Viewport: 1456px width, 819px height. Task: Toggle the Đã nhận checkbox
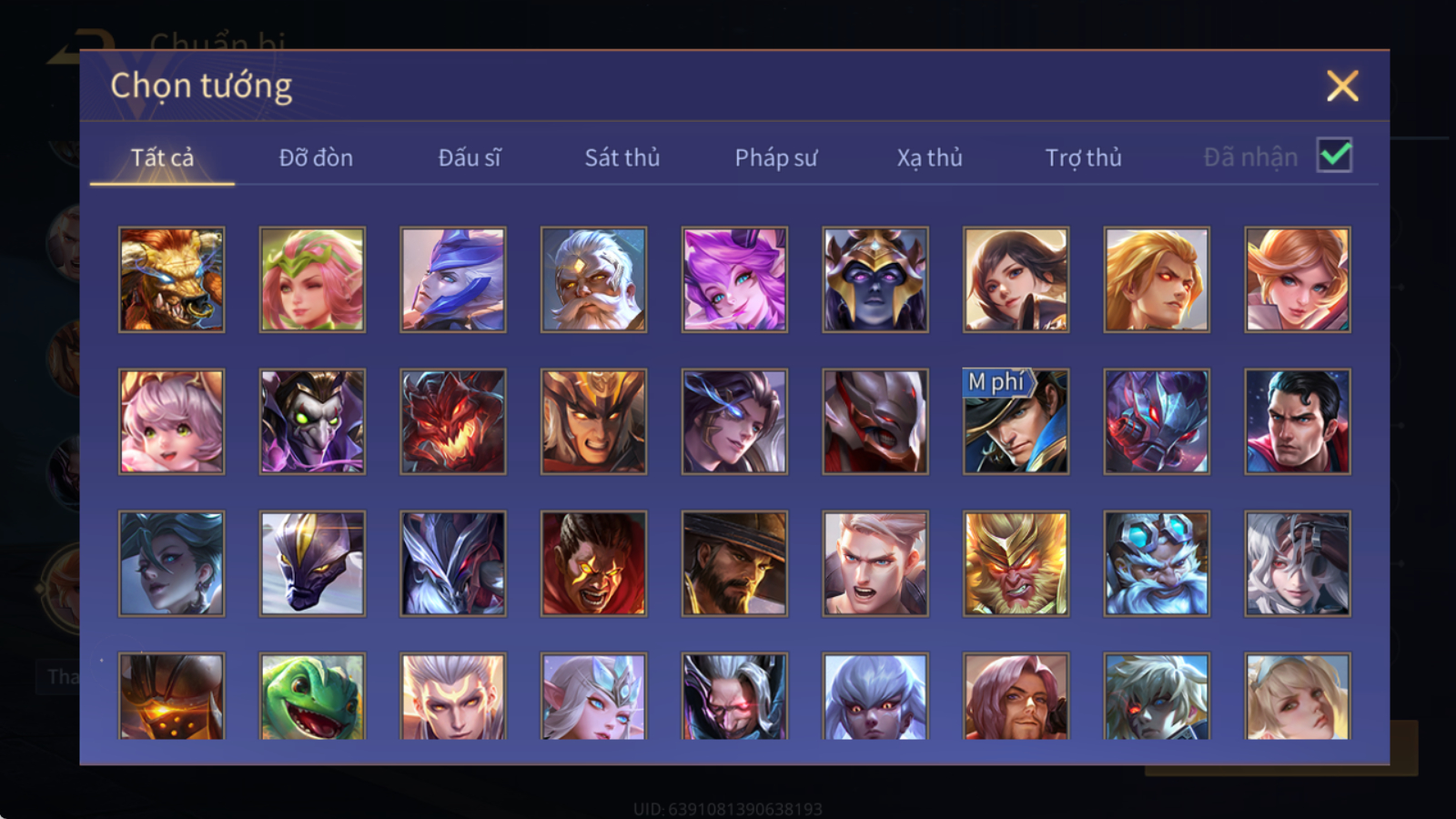(1334, 156)
